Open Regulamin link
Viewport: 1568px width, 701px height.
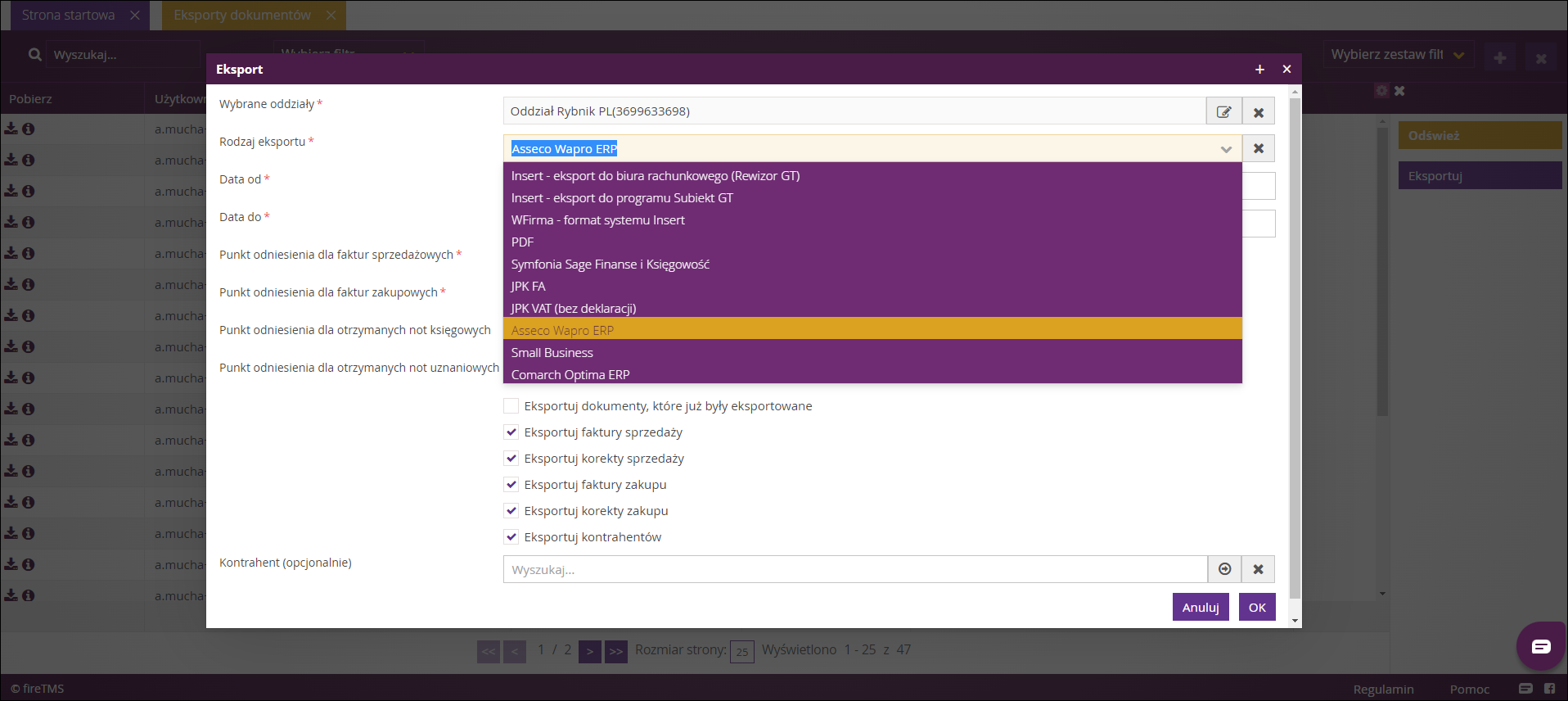1383,689
